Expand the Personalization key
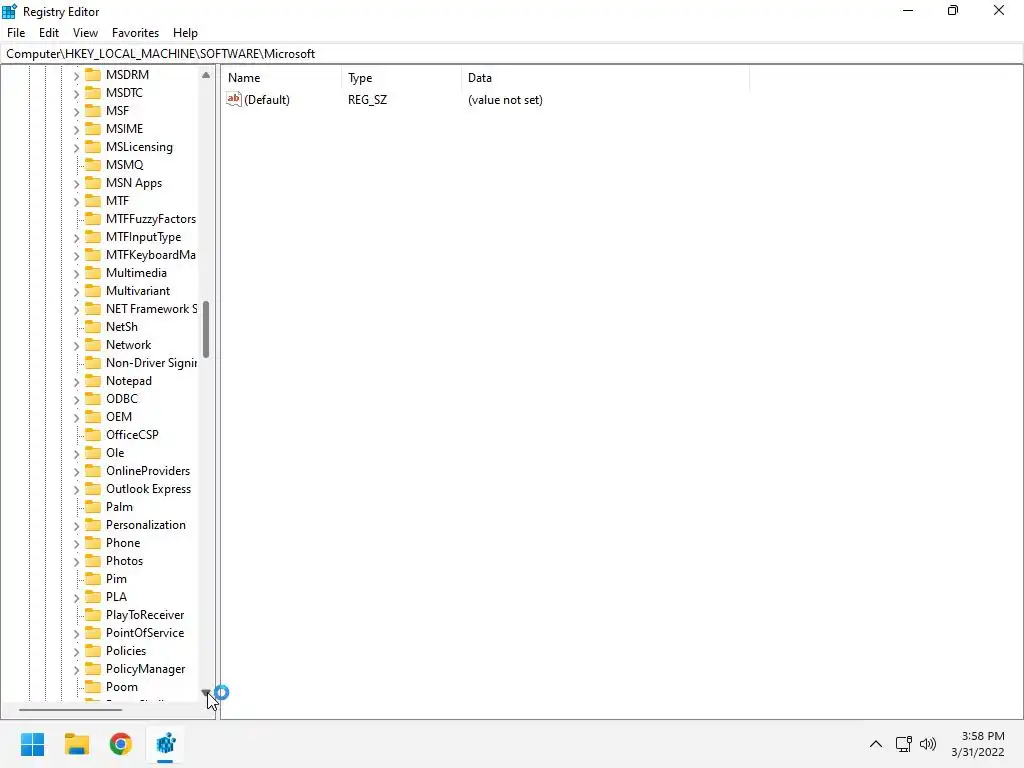Viewport: 1024px width, 768px height. [76, 526]
